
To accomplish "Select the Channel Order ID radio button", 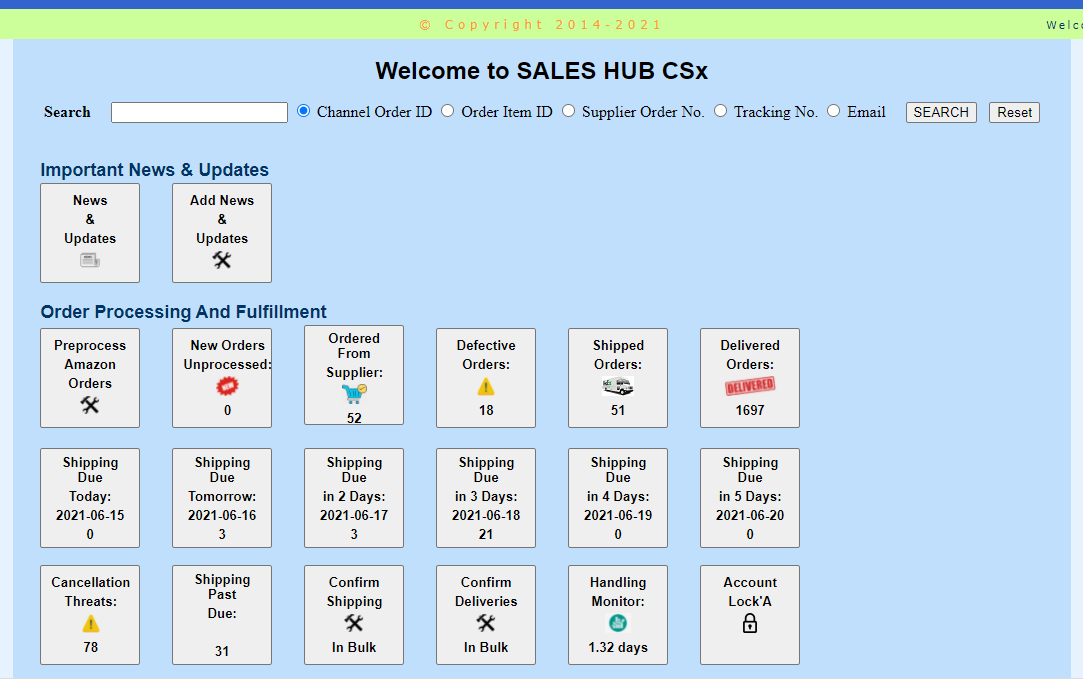I will [304, 111].
